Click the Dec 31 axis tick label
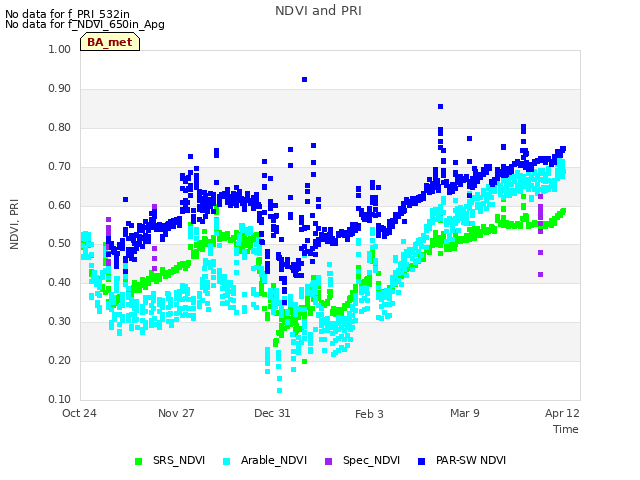The width and height of the screenshot is (640, 480). click(272, 413)
